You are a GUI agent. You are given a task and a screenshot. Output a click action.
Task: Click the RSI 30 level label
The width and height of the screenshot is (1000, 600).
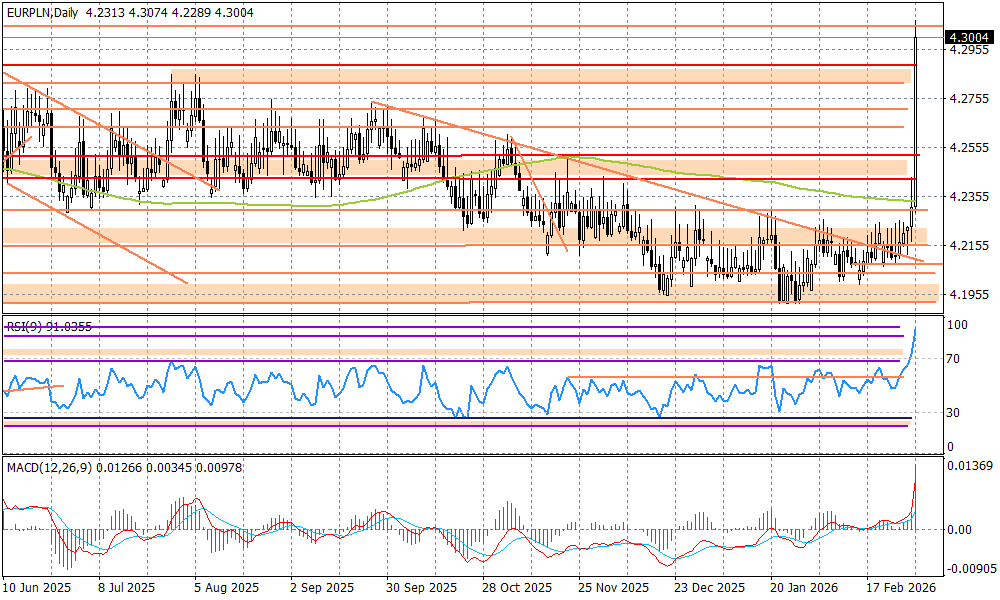click(957, 413)
